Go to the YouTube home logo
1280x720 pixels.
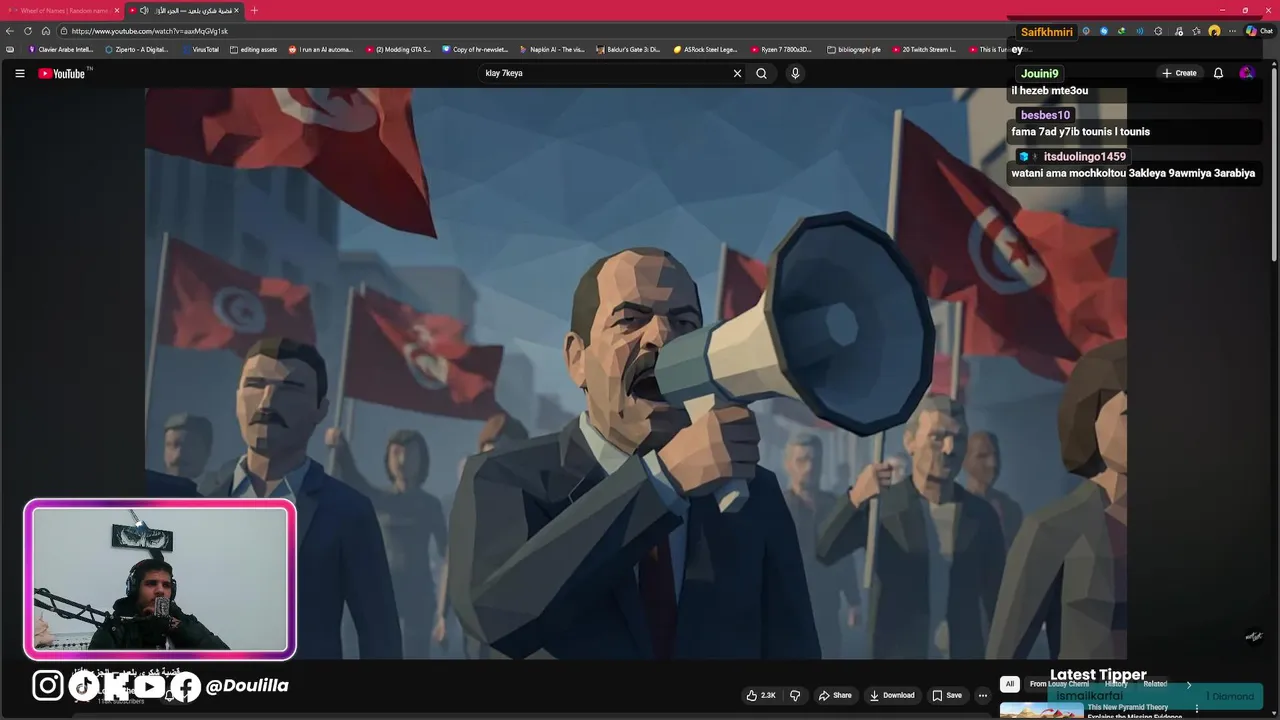pyautogui.click(x=64, y=73)
